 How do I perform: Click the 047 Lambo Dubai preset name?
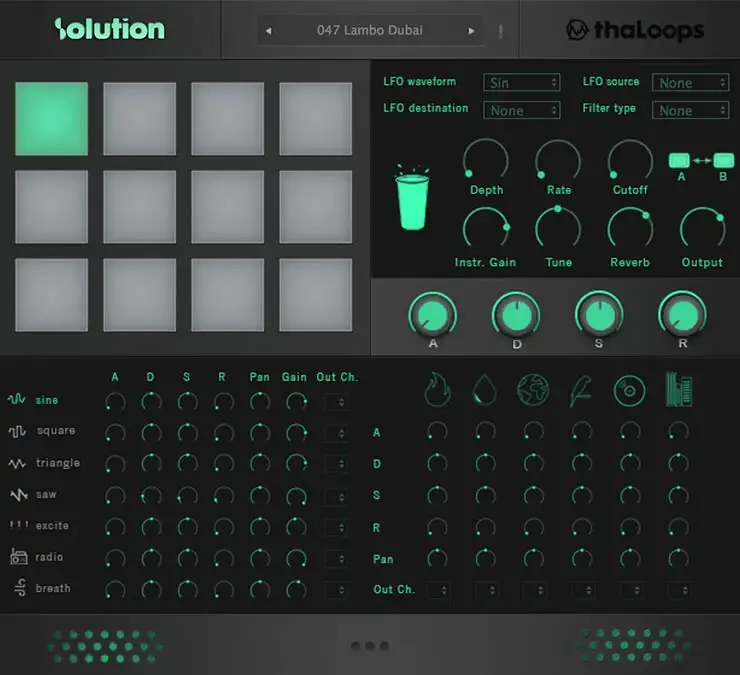[x=370, y=31]
